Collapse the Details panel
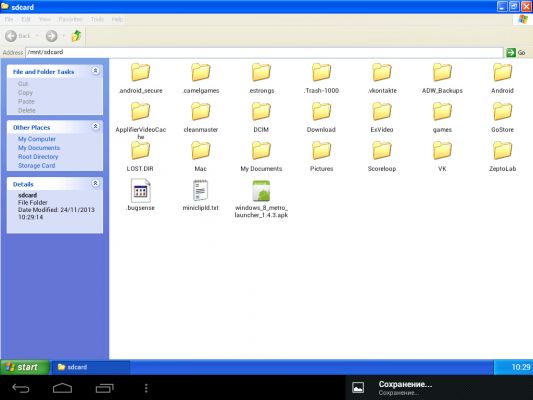Screen dimensions: 533x400 coord(96,183)
